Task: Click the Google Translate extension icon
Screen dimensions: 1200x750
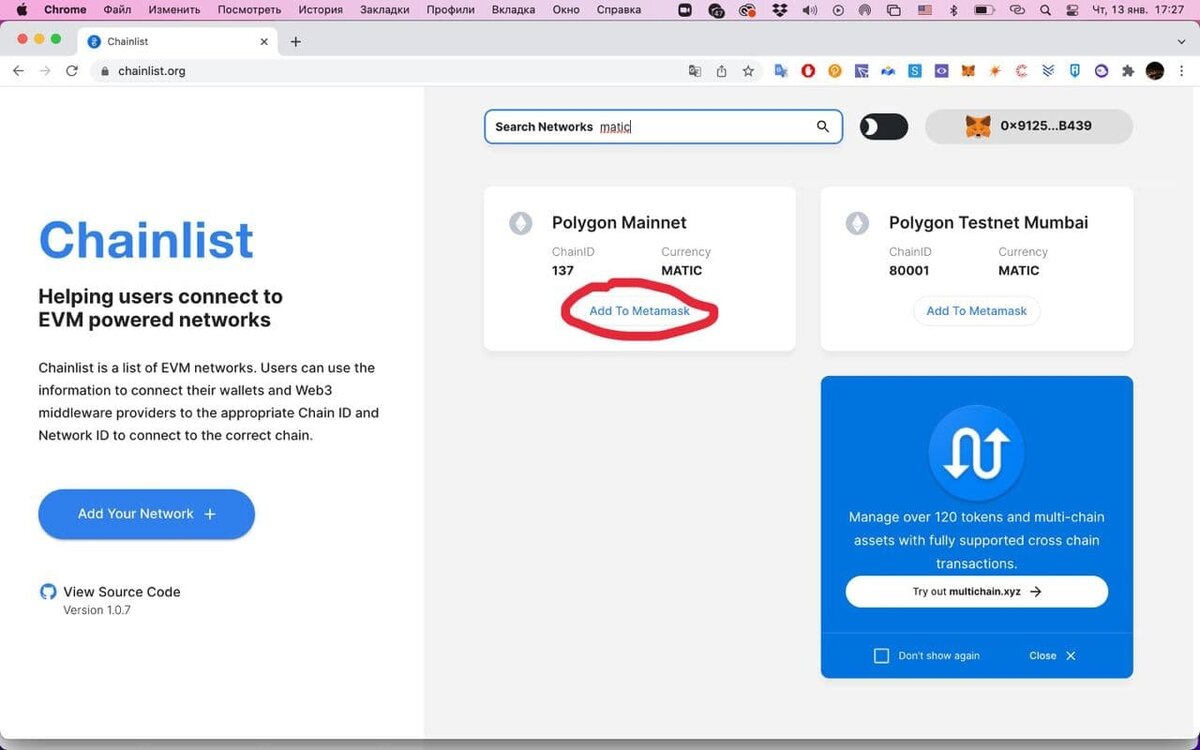Action: tap(782, 71)
